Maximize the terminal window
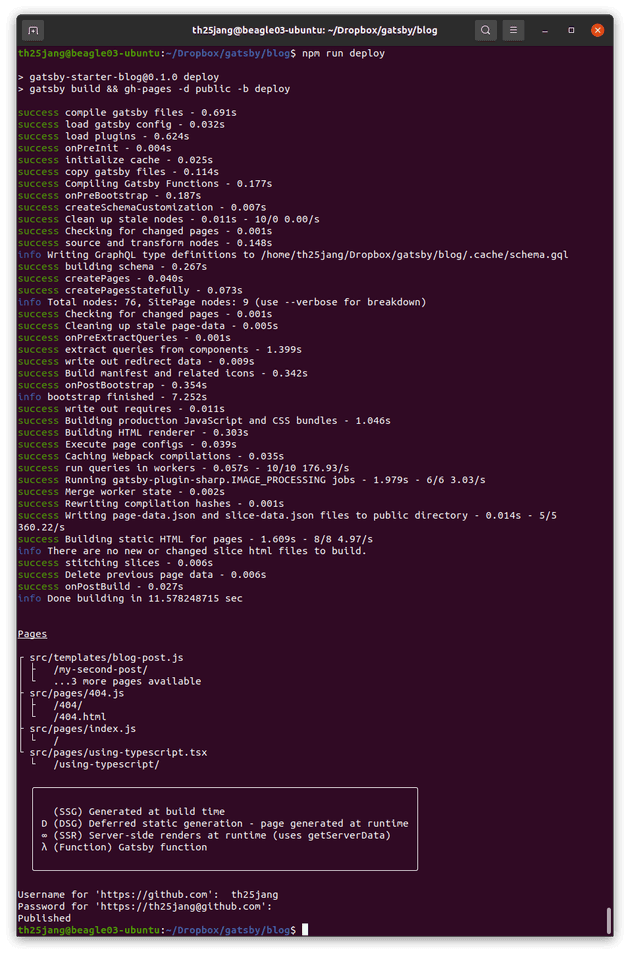 [x=572, y=30]
